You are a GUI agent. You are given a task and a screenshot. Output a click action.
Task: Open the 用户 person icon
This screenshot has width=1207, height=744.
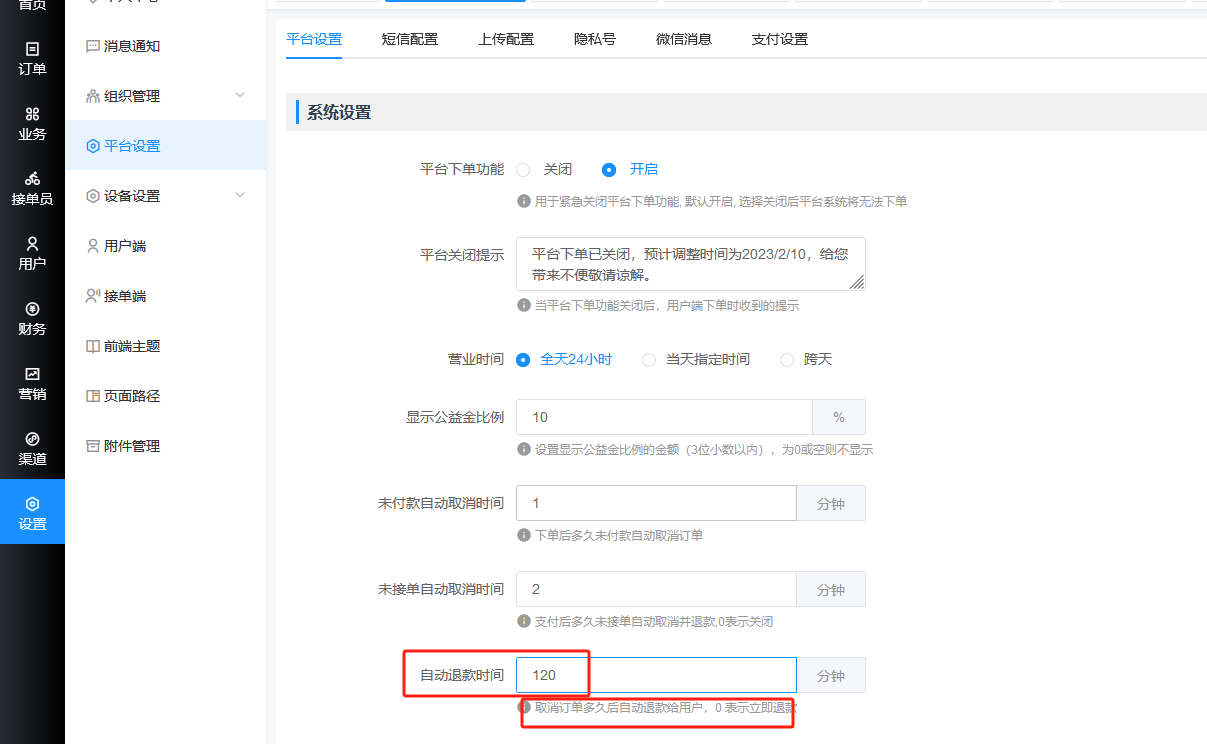32,243
